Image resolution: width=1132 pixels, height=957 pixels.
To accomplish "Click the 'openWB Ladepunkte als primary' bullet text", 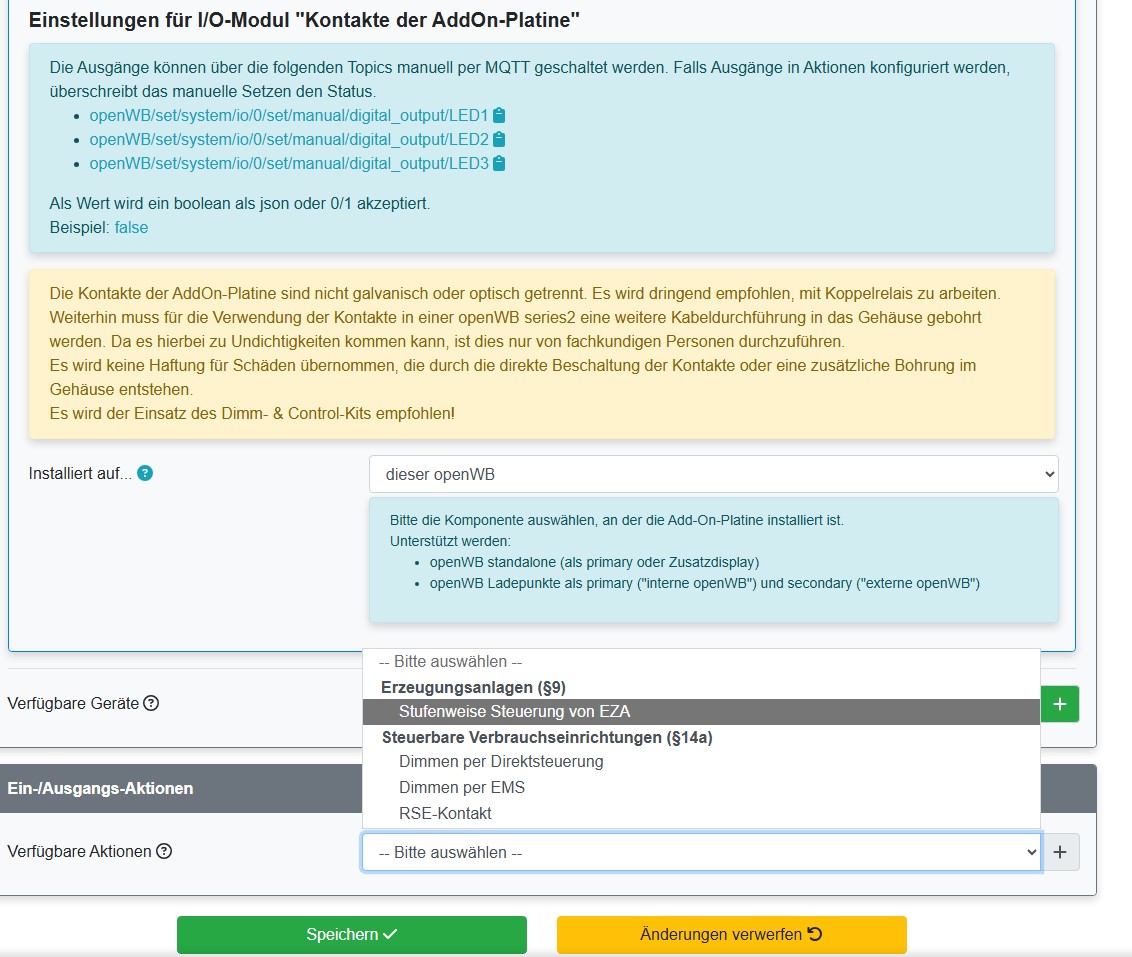I will pos(705,583).
